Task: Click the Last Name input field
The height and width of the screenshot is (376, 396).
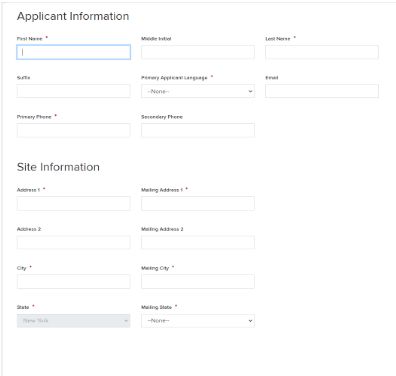Action: tap(322, 52)
